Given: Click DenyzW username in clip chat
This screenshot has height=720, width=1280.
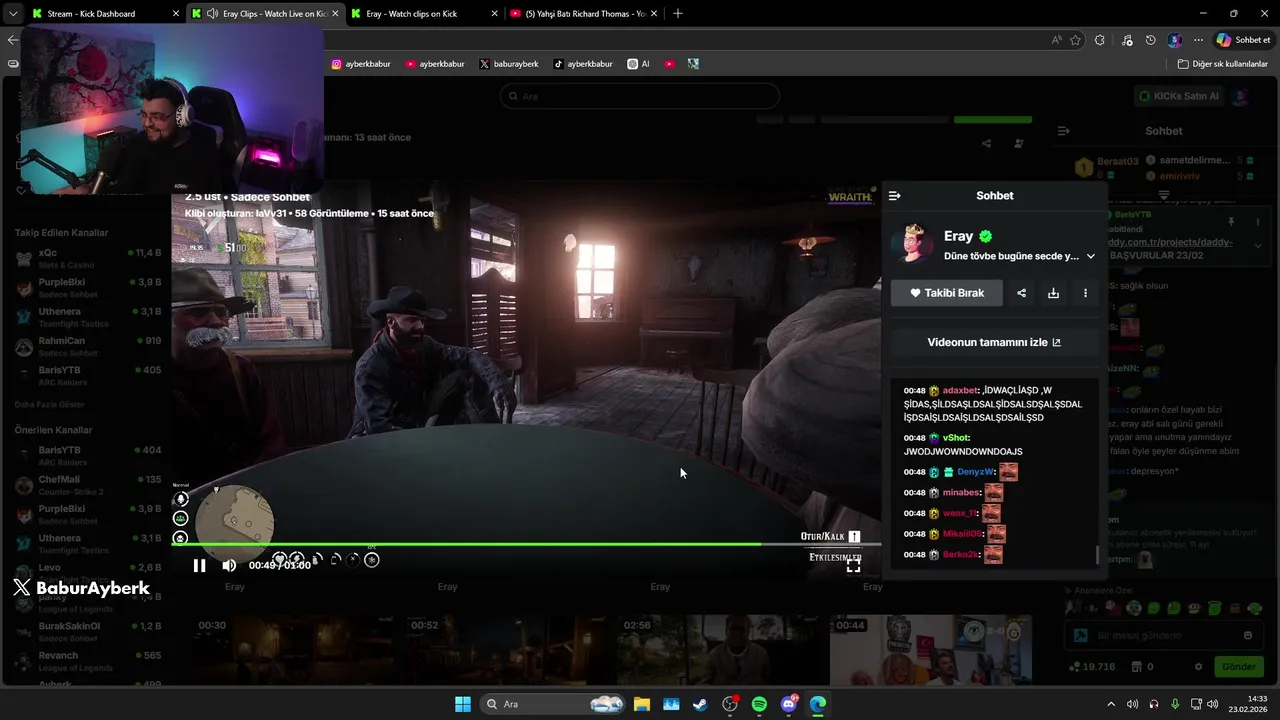Looking at the screenshot, I should [975, 472].
